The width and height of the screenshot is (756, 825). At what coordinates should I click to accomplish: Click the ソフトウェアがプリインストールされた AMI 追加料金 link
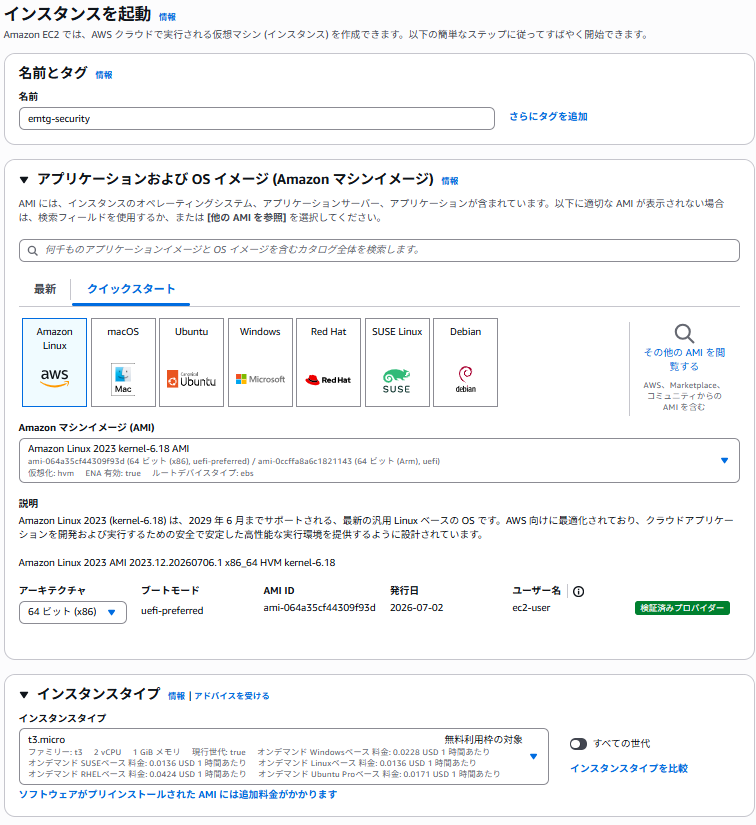(178, 794)
